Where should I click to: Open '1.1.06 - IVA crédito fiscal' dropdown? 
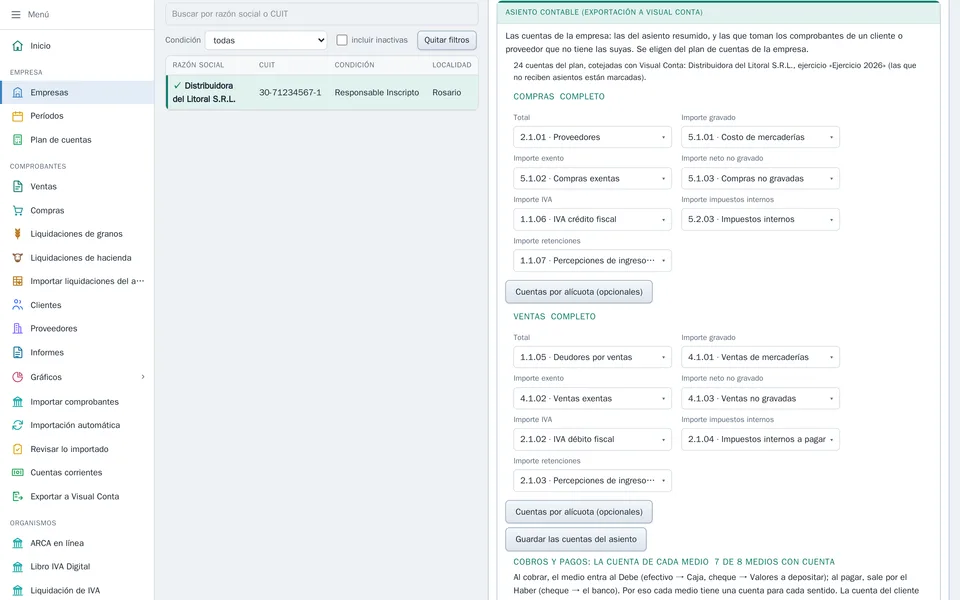(x=592, y=219)
